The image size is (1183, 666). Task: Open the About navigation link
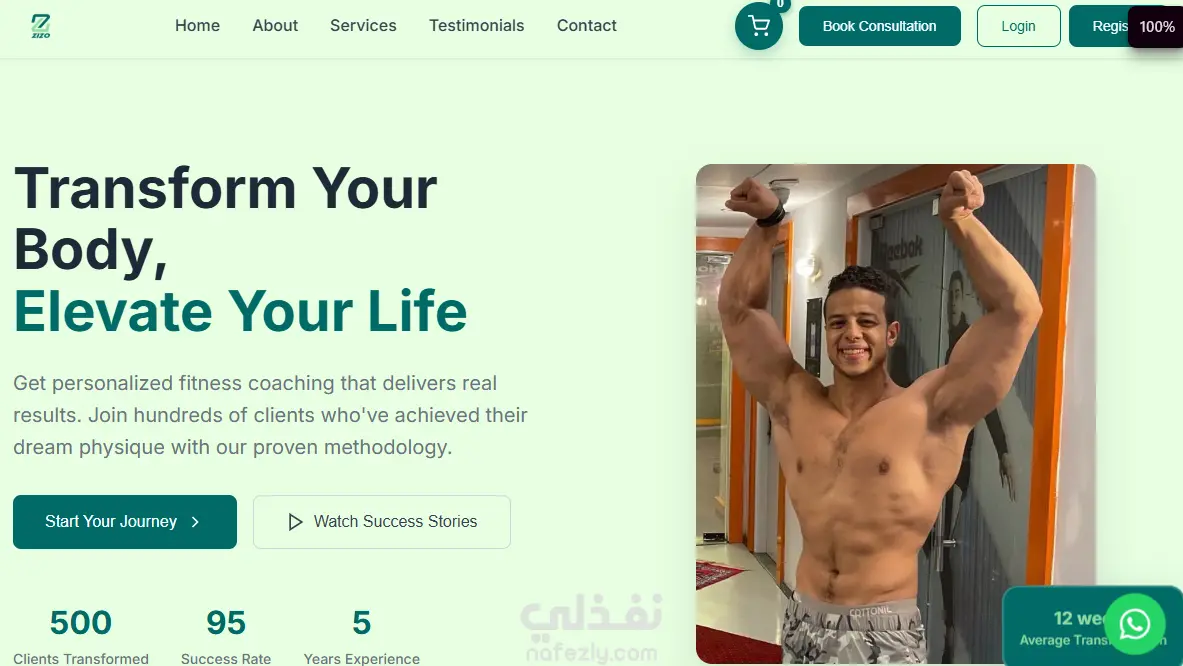275,26
